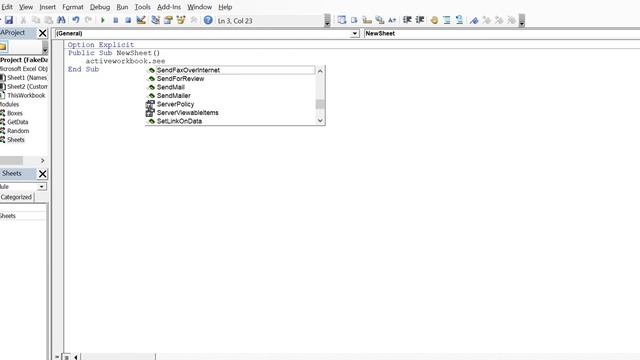The height and width of the screenshot is (360, 640).
Task: Click the Parameter Info icon
Action: pos(380,20)
